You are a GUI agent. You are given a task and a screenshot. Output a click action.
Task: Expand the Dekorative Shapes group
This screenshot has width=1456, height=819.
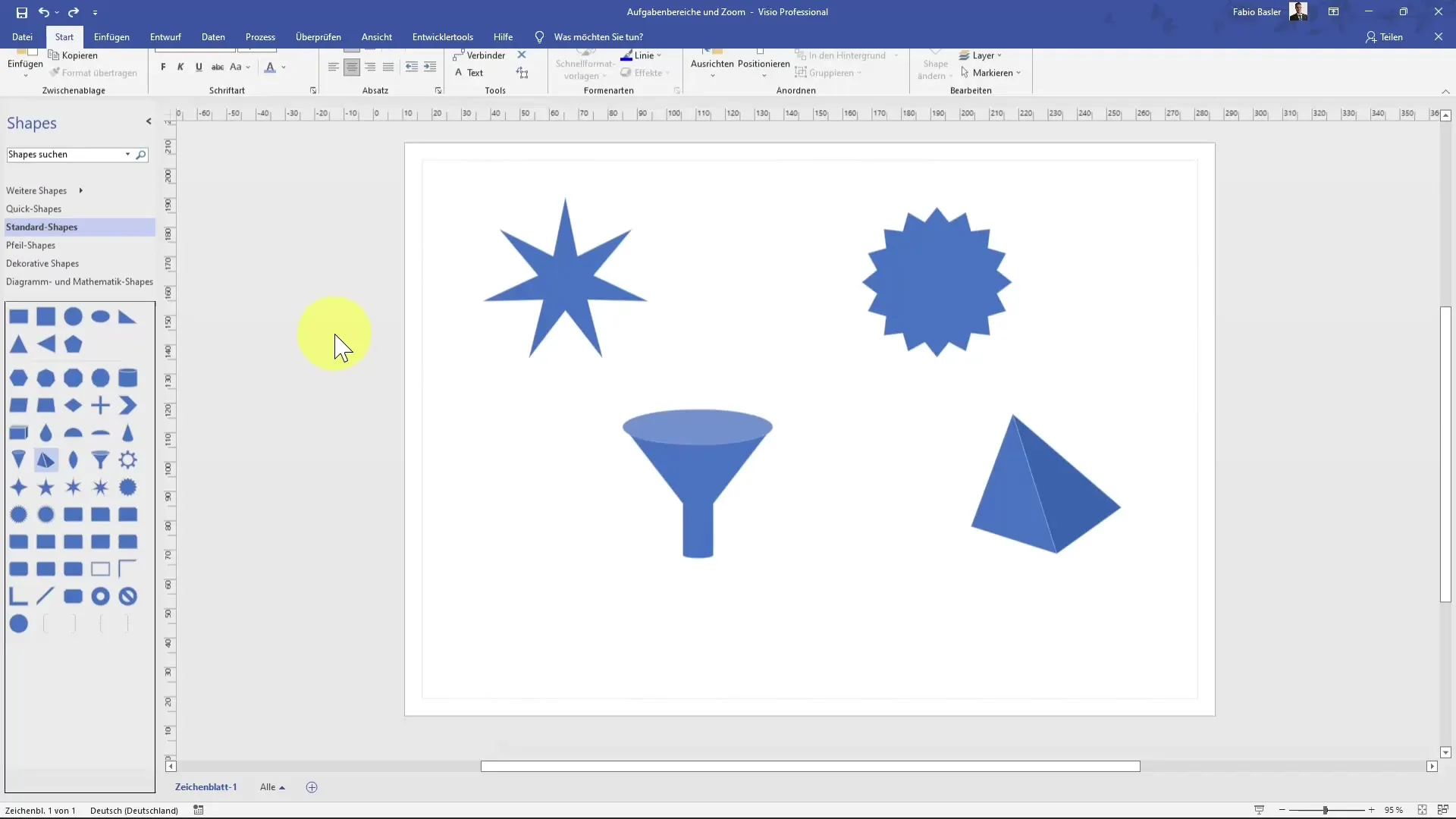(x=42, y=263)
